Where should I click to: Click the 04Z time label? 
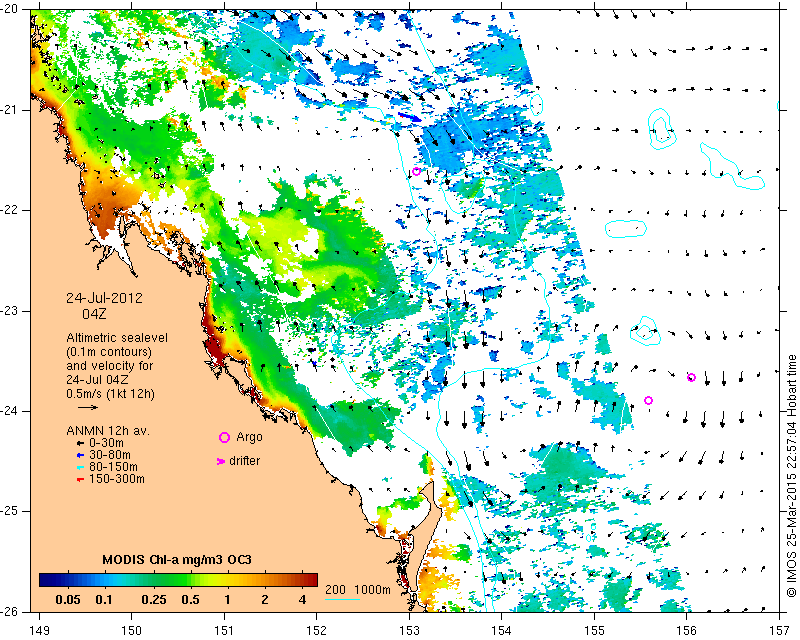(x=94, y=314)
